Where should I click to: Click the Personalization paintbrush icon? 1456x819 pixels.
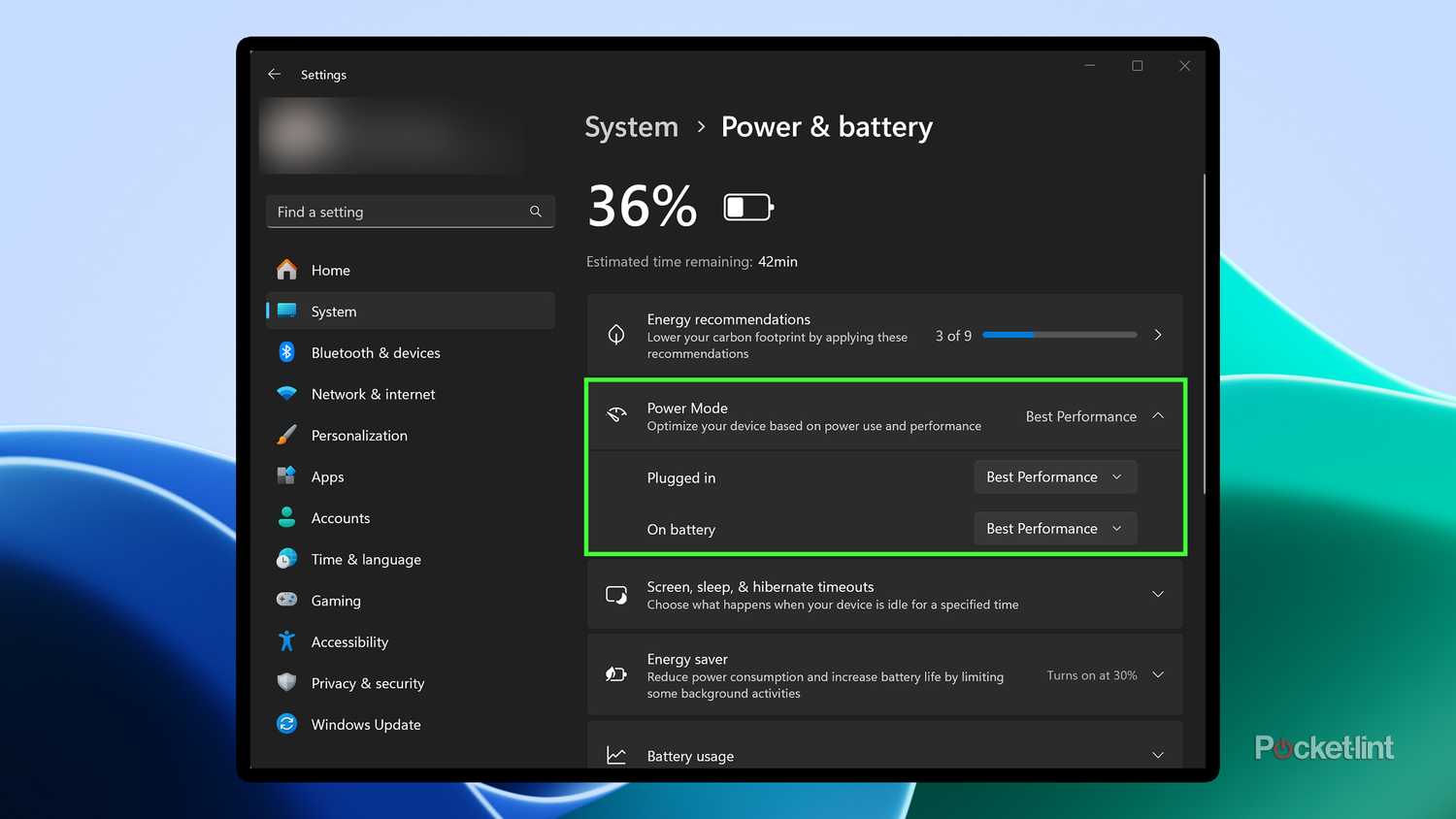[286, 435]
